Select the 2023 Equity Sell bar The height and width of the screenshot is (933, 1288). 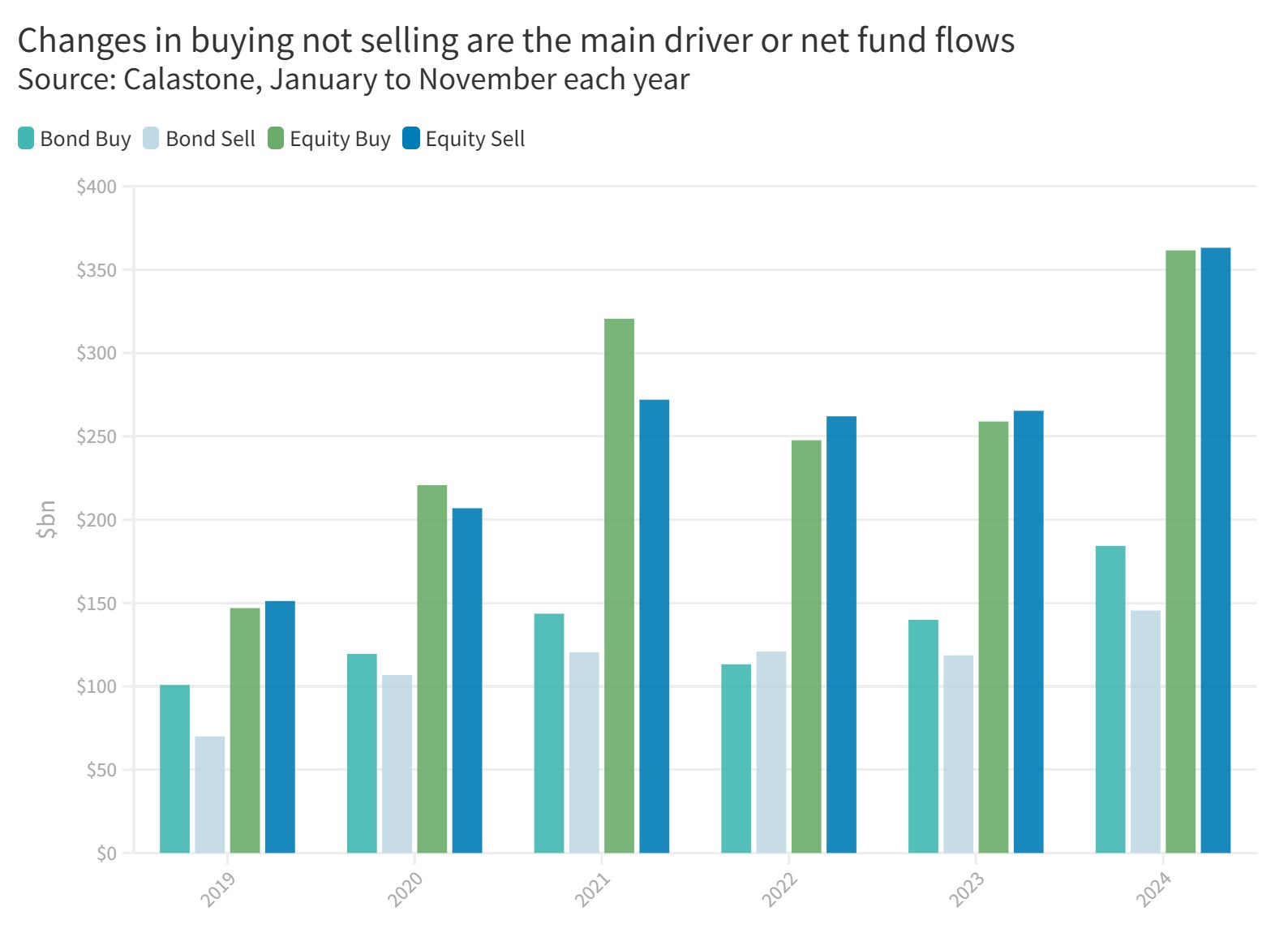[x=1028, y=632]
